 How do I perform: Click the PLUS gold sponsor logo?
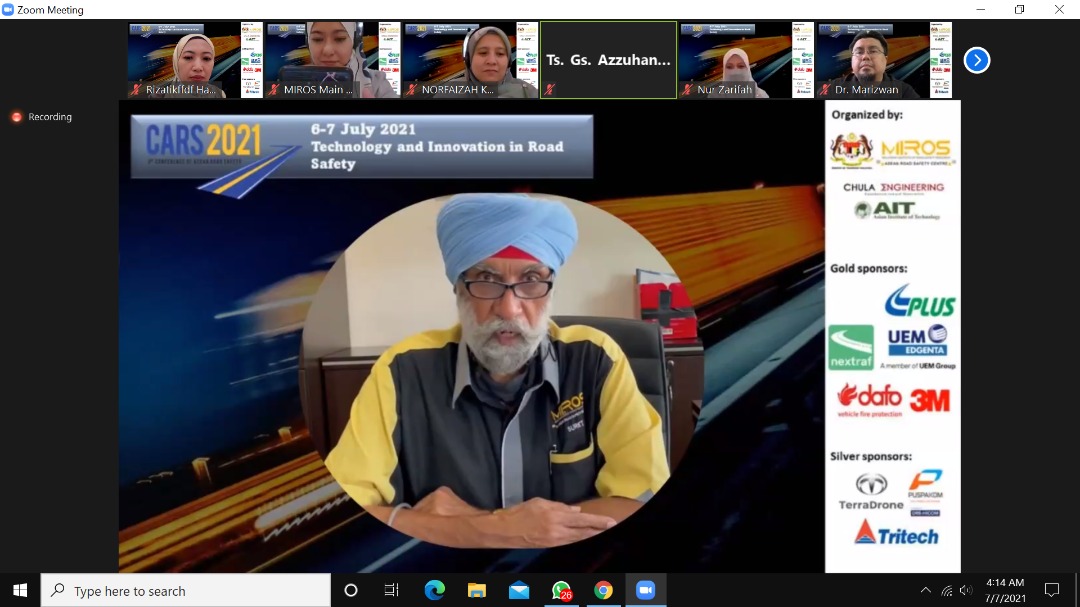(920, 301)
